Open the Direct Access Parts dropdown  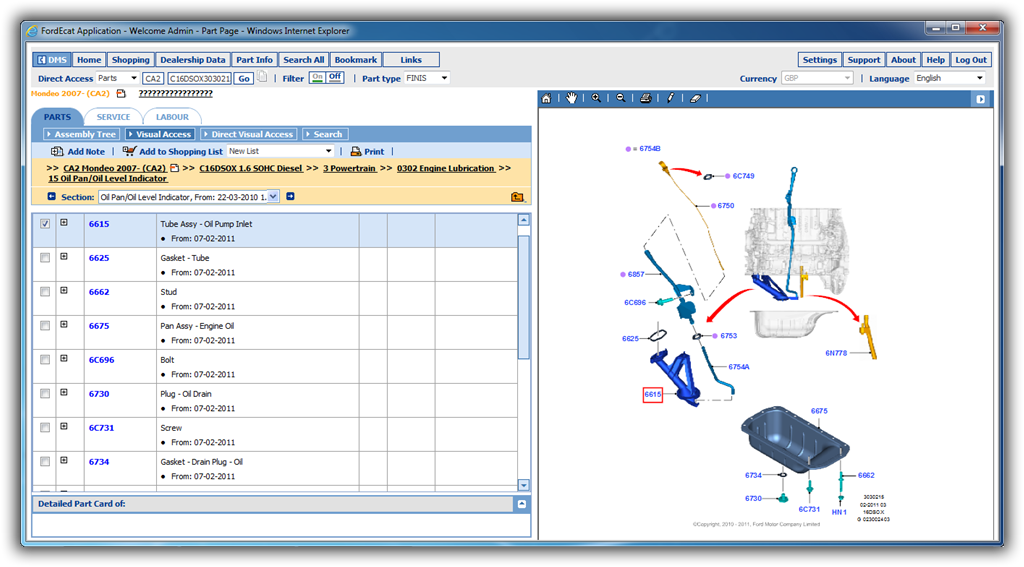tap(134, 78)
